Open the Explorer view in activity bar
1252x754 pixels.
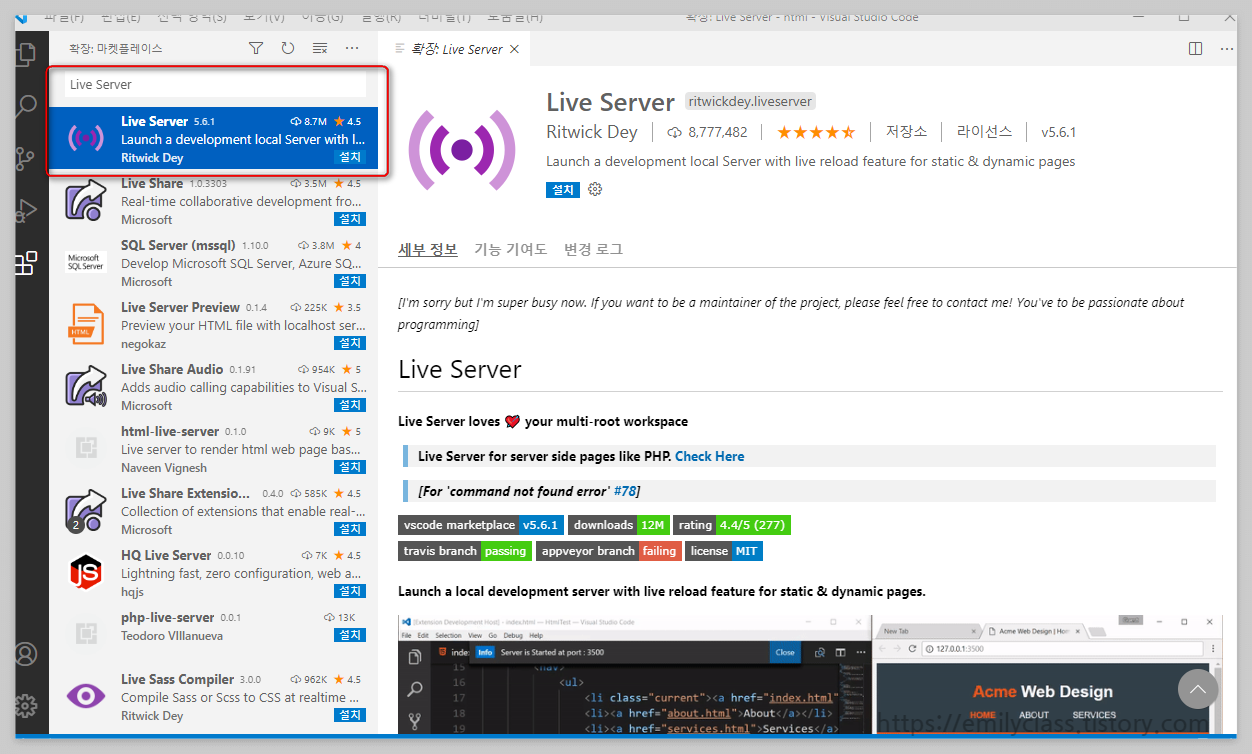[27, 53]
